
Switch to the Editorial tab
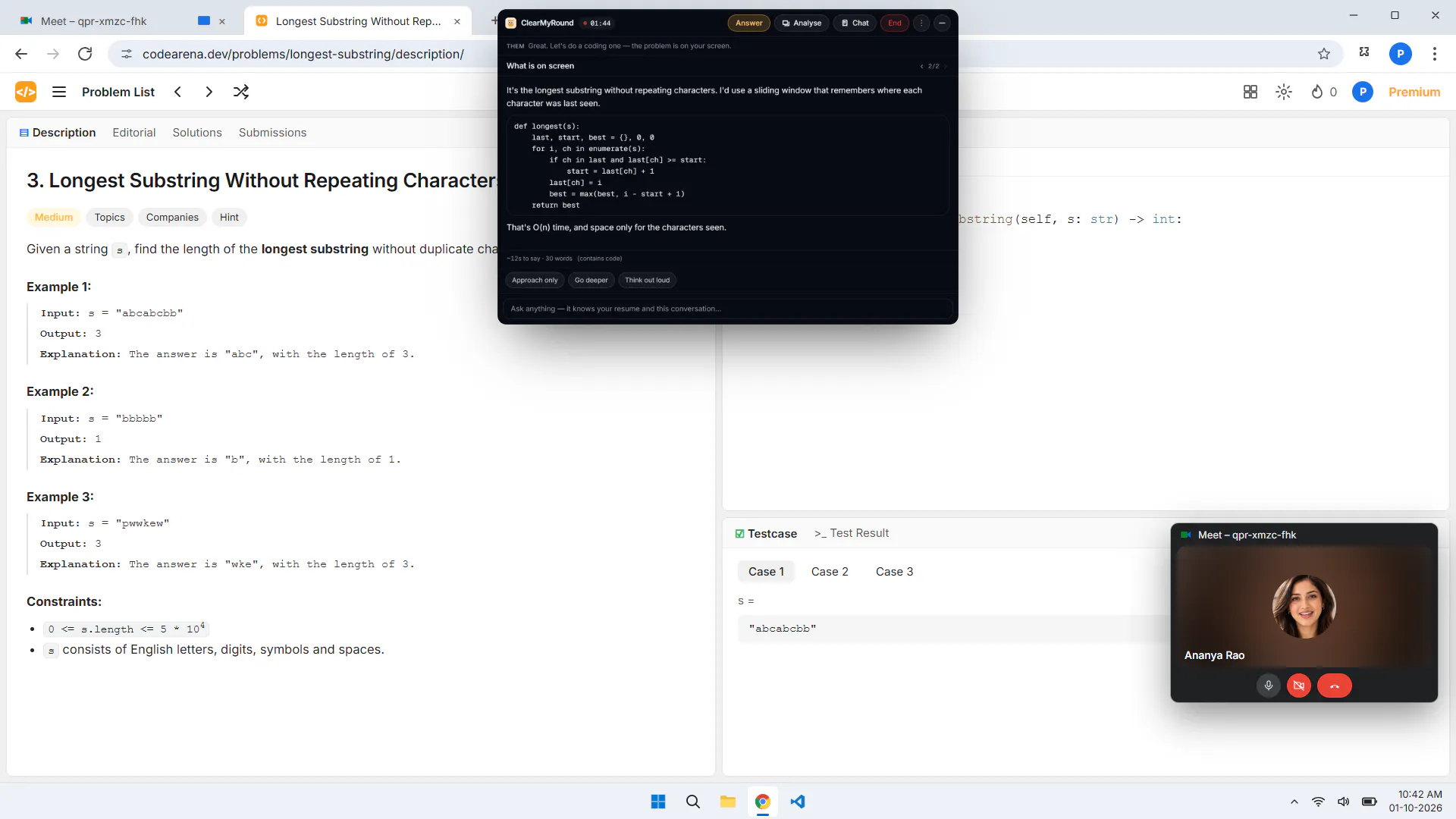134,133
